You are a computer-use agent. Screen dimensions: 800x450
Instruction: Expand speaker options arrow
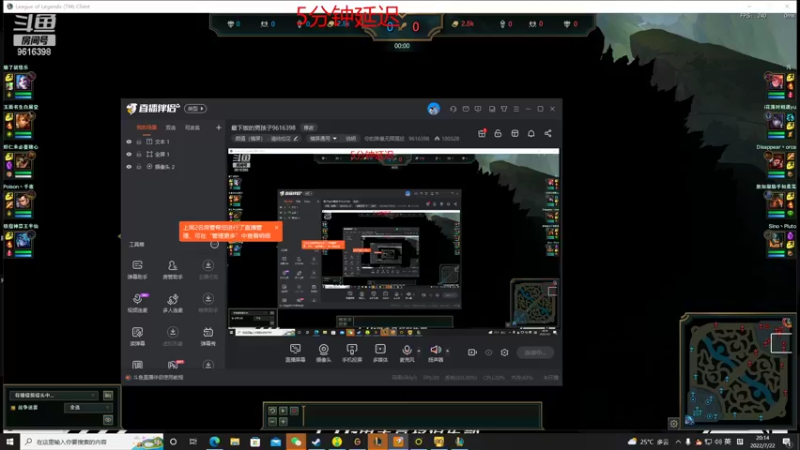point(447,351)
